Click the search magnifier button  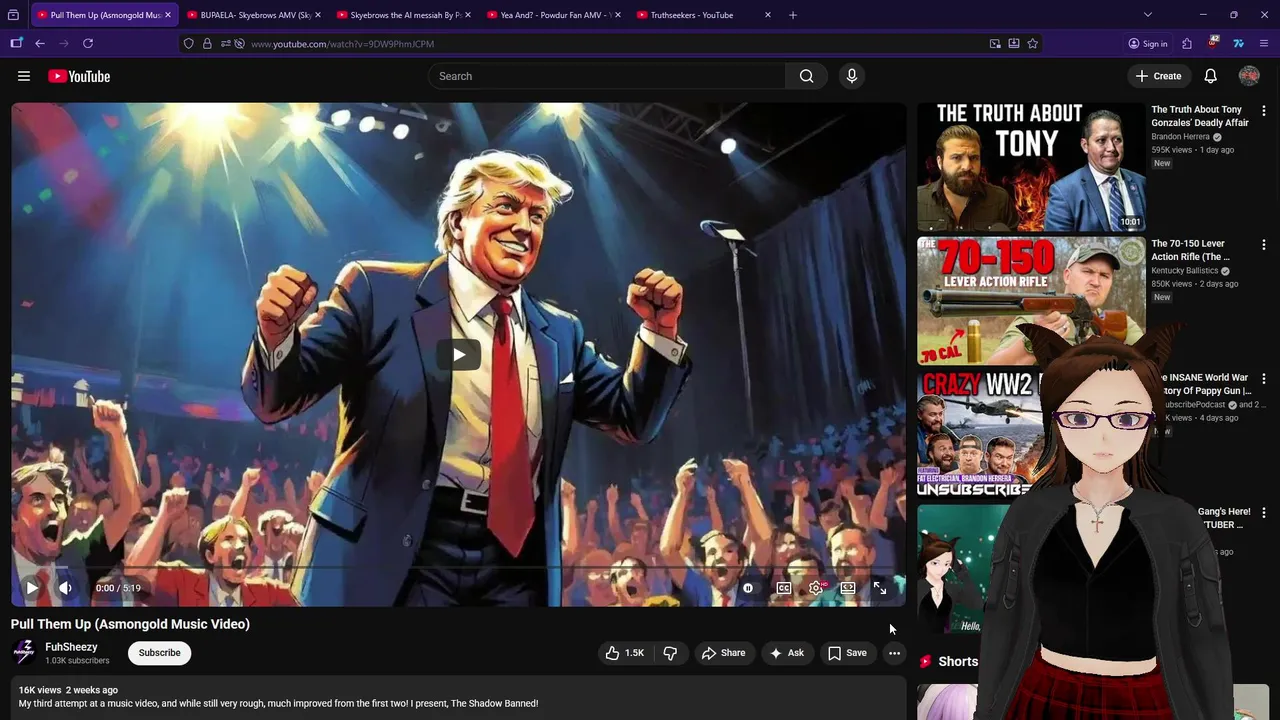(806, 76)
